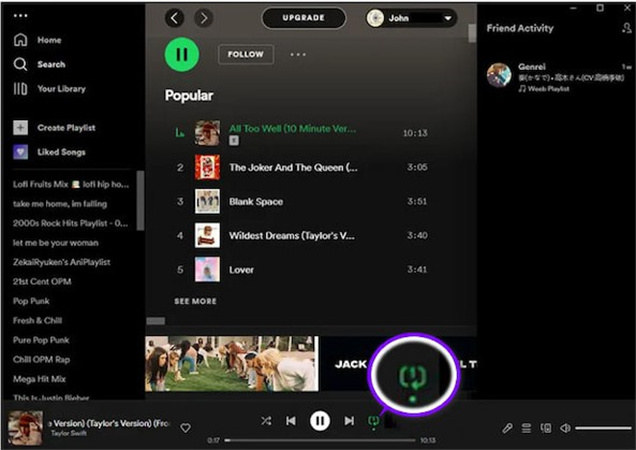Image resolution: width=636 pixels, height=450 pixels.
Task: Open Lofi Fruits Mix playlist
Action: click(71, 184)
